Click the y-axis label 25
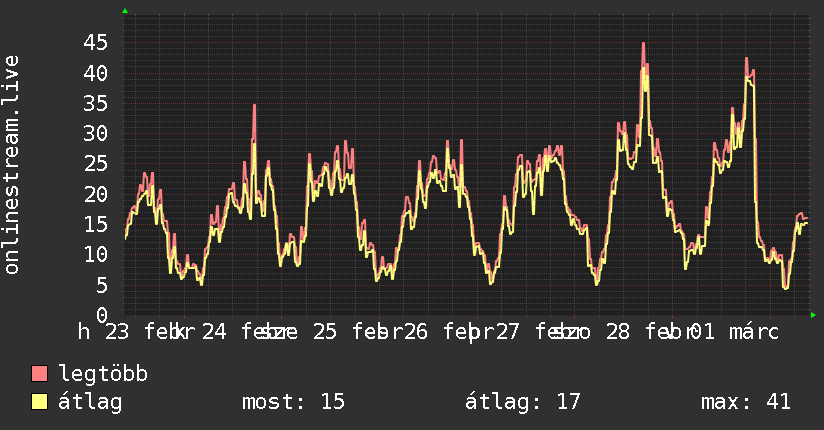This screenshot has height=430, width=824. [96, 164]
